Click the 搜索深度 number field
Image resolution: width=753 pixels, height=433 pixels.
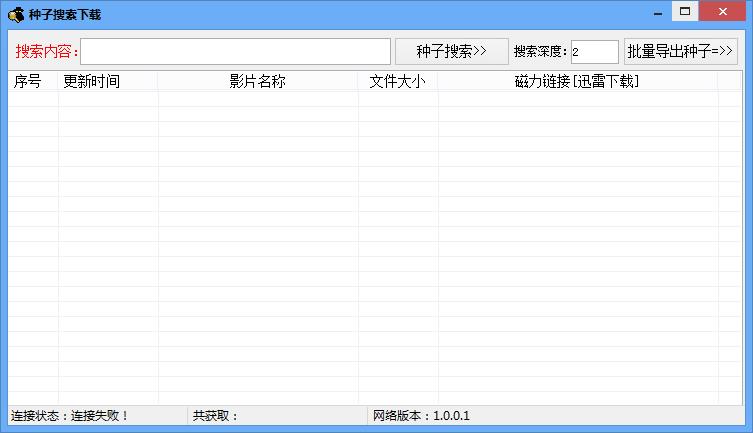(x=594, y=52)
